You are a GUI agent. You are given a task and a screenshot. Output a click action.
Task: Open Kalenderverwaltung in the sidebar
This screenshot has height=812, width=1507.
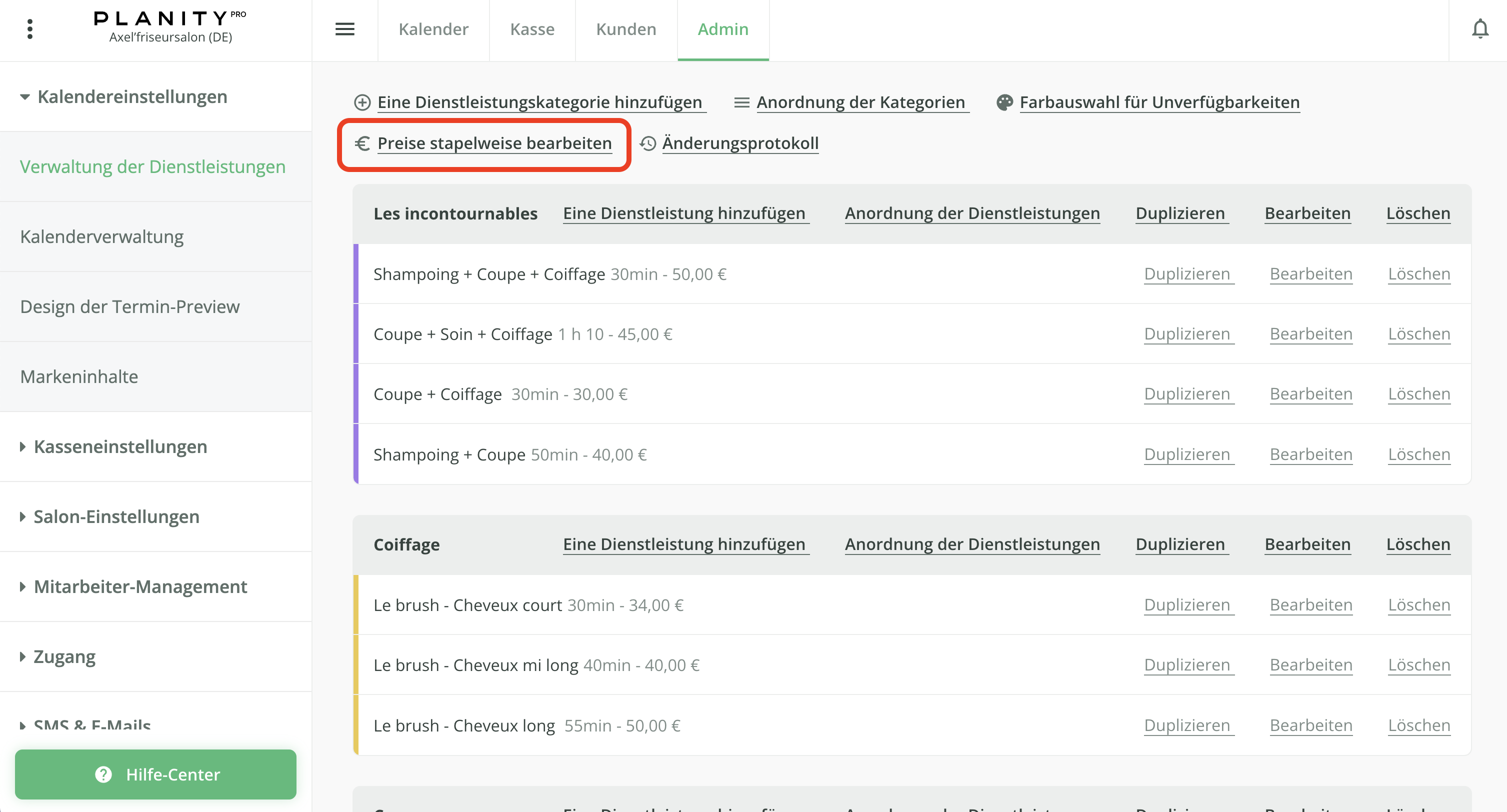point(102,237)
